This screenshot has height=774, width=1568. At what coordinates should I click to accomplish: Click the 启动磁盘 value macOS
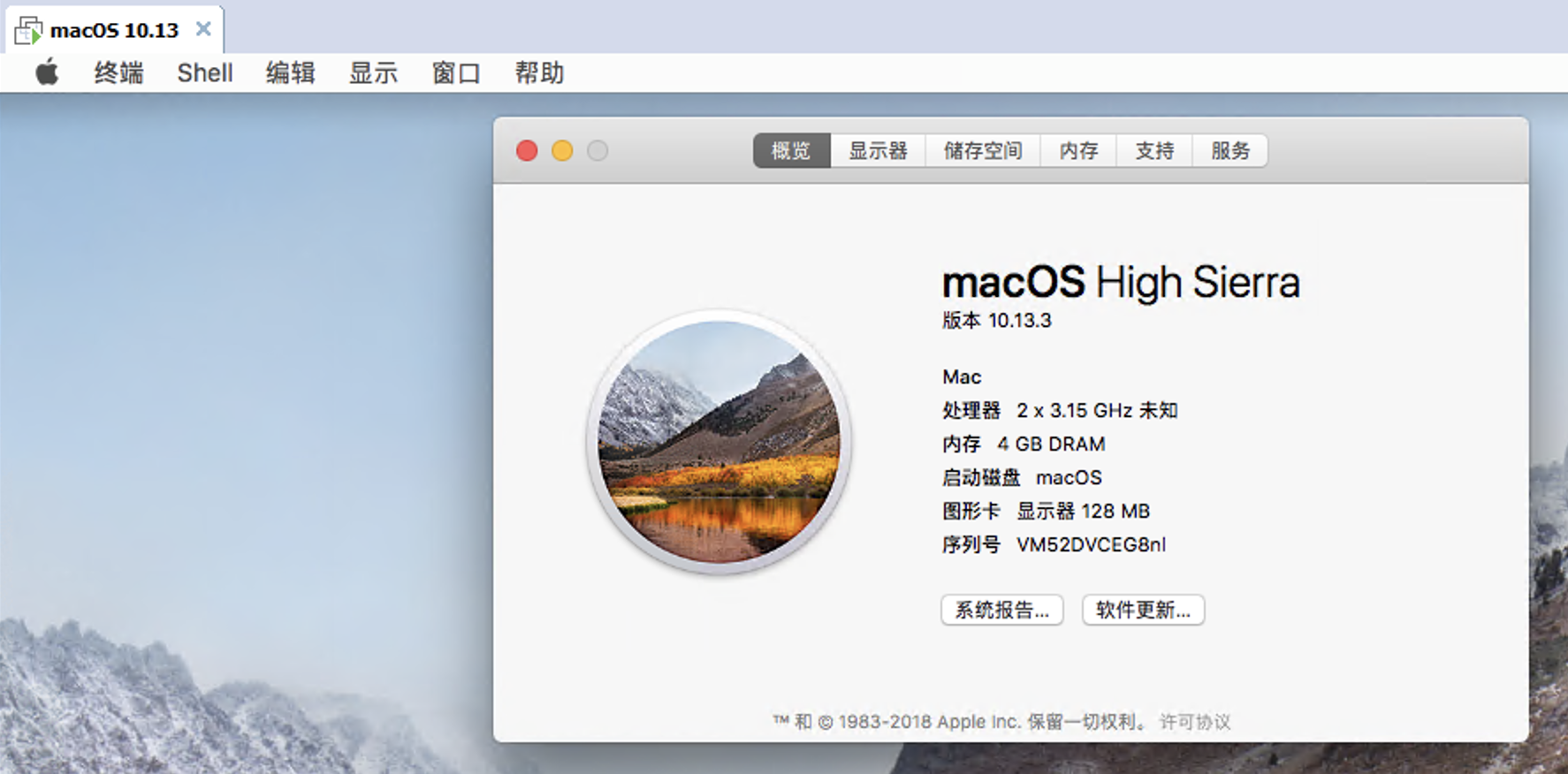pos(1069,477)
